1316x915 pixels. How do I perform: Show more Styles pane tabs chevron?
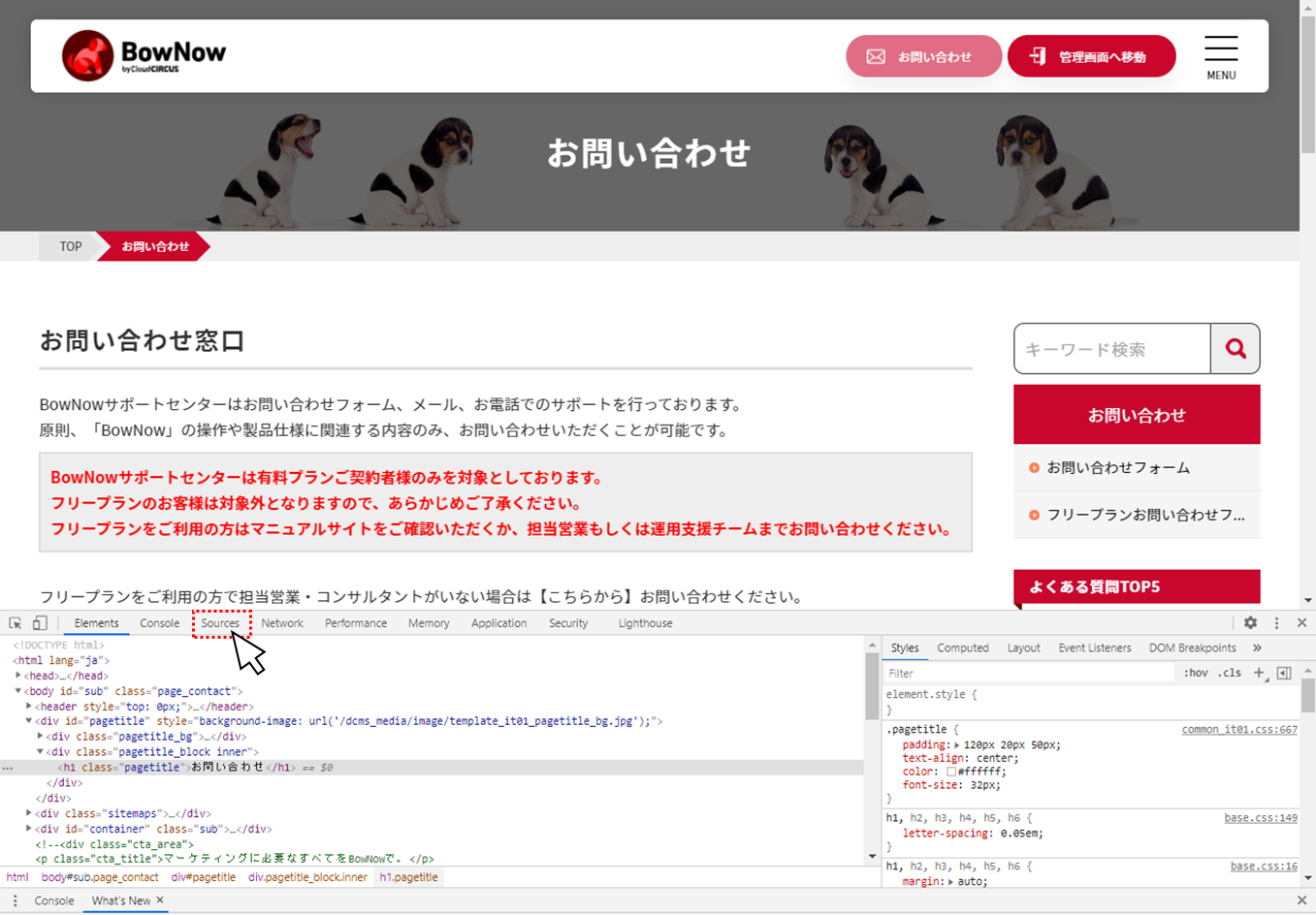[x=1257, y=647]
